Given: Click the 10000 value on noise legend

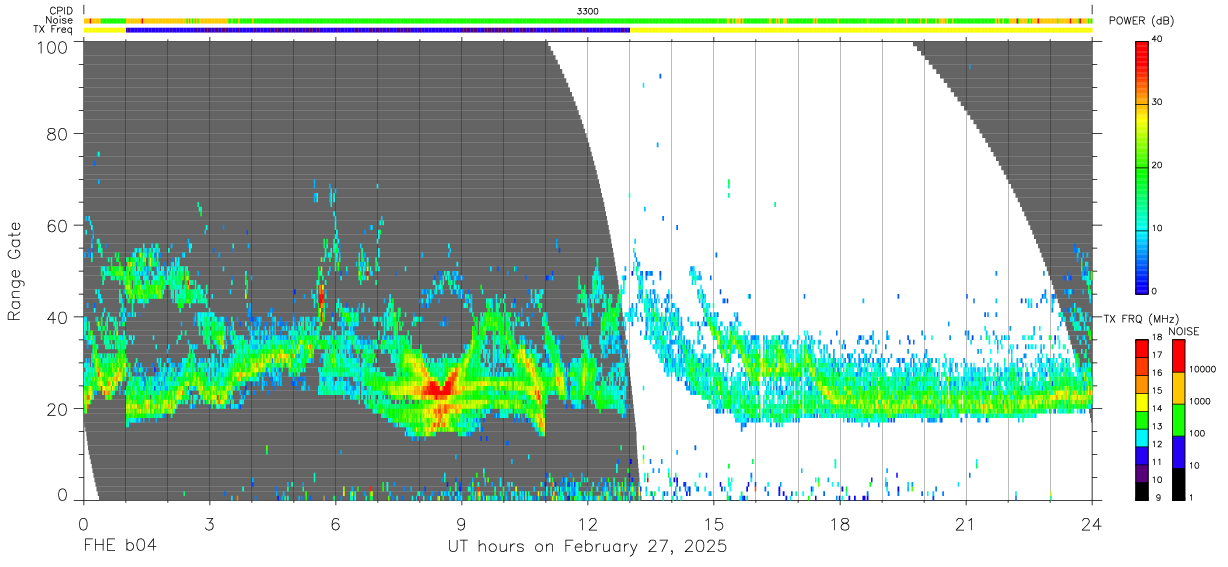Looking at the screenshot, I should coord(1202,370).
